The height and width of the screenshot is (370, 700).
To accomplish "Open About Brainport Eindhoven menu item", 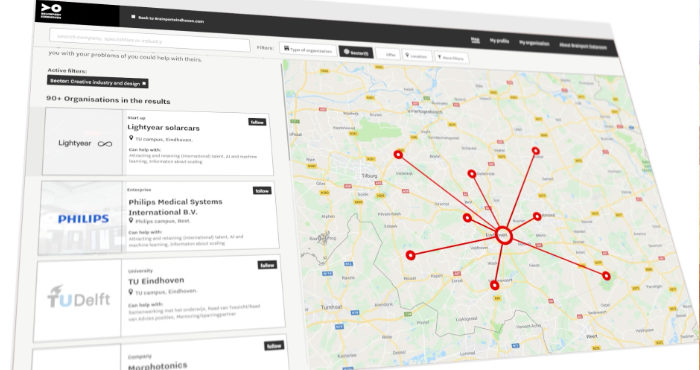I will click(x=583, y=46).
